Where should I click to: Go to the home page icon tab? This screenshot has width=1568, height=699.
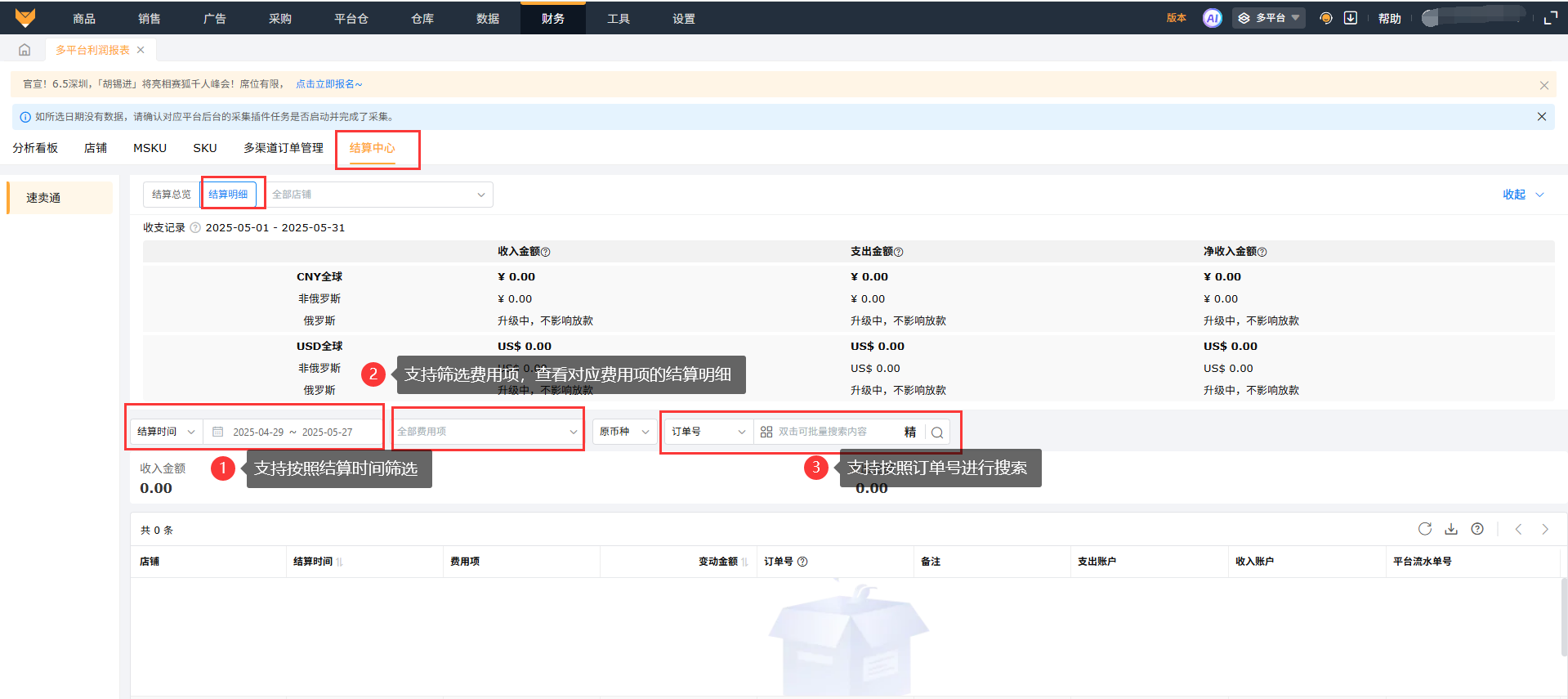tap(25, 50)
